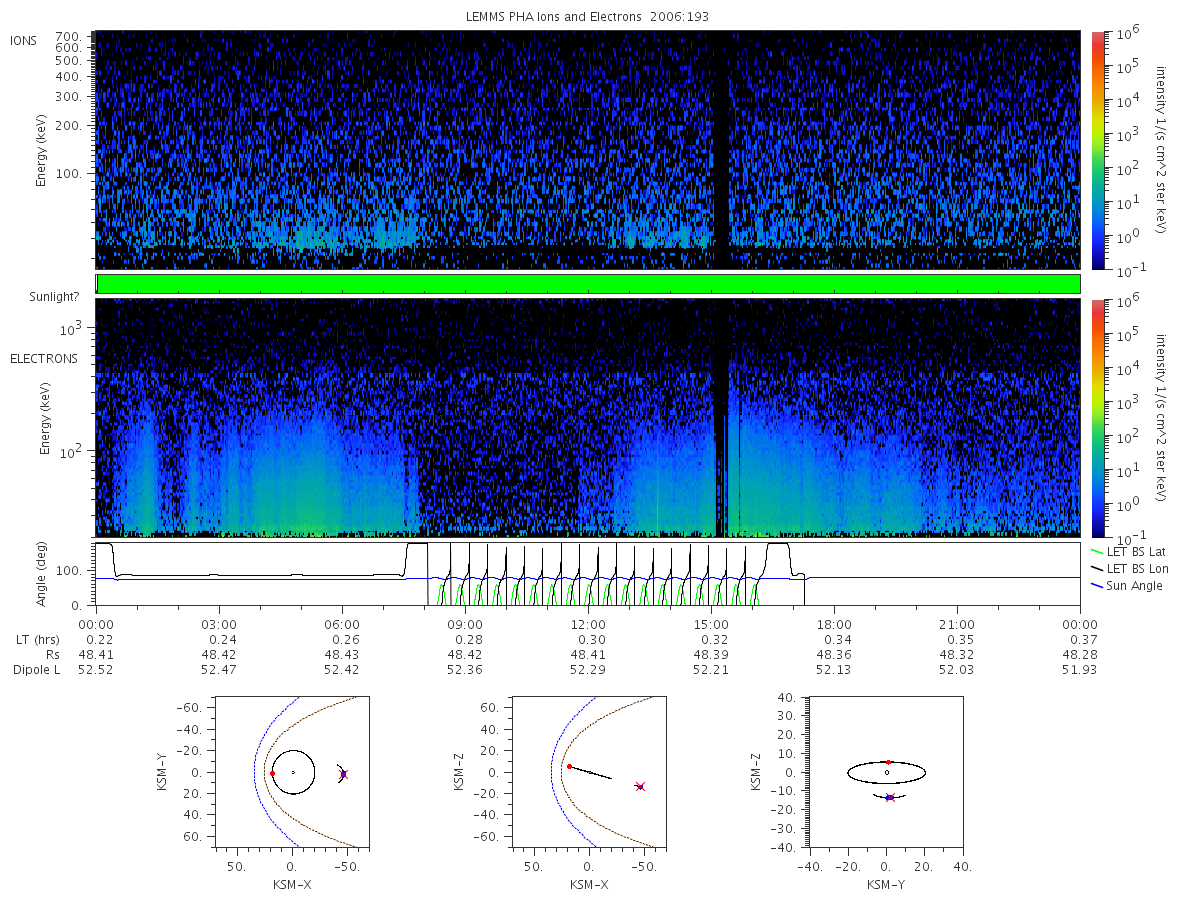
Task: Click the ions color bar intensity label
Action: tap(1162, 150)
